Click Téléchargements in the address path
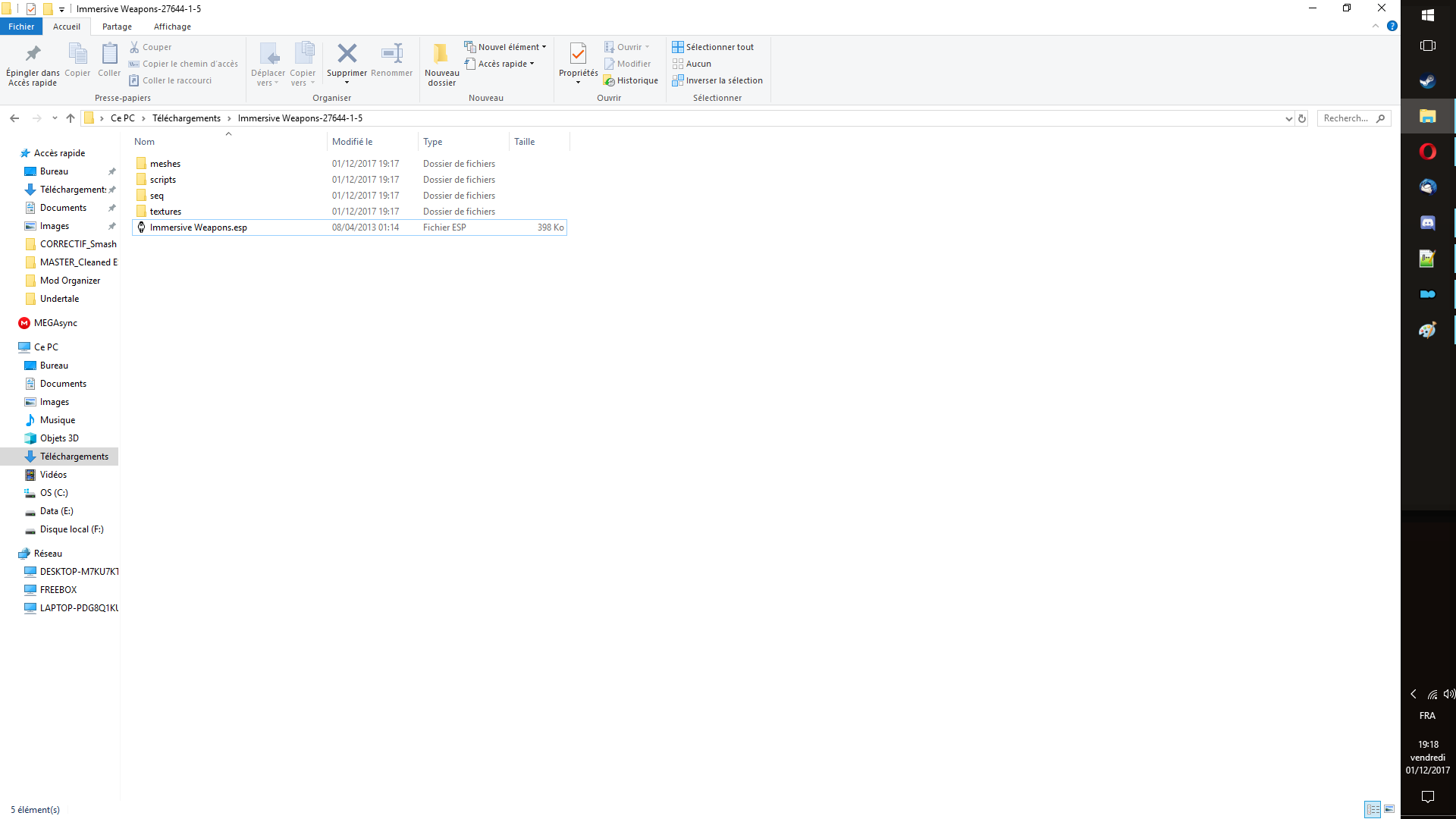Viewport: 1456px width, 819px height. [x=186, y=118]
